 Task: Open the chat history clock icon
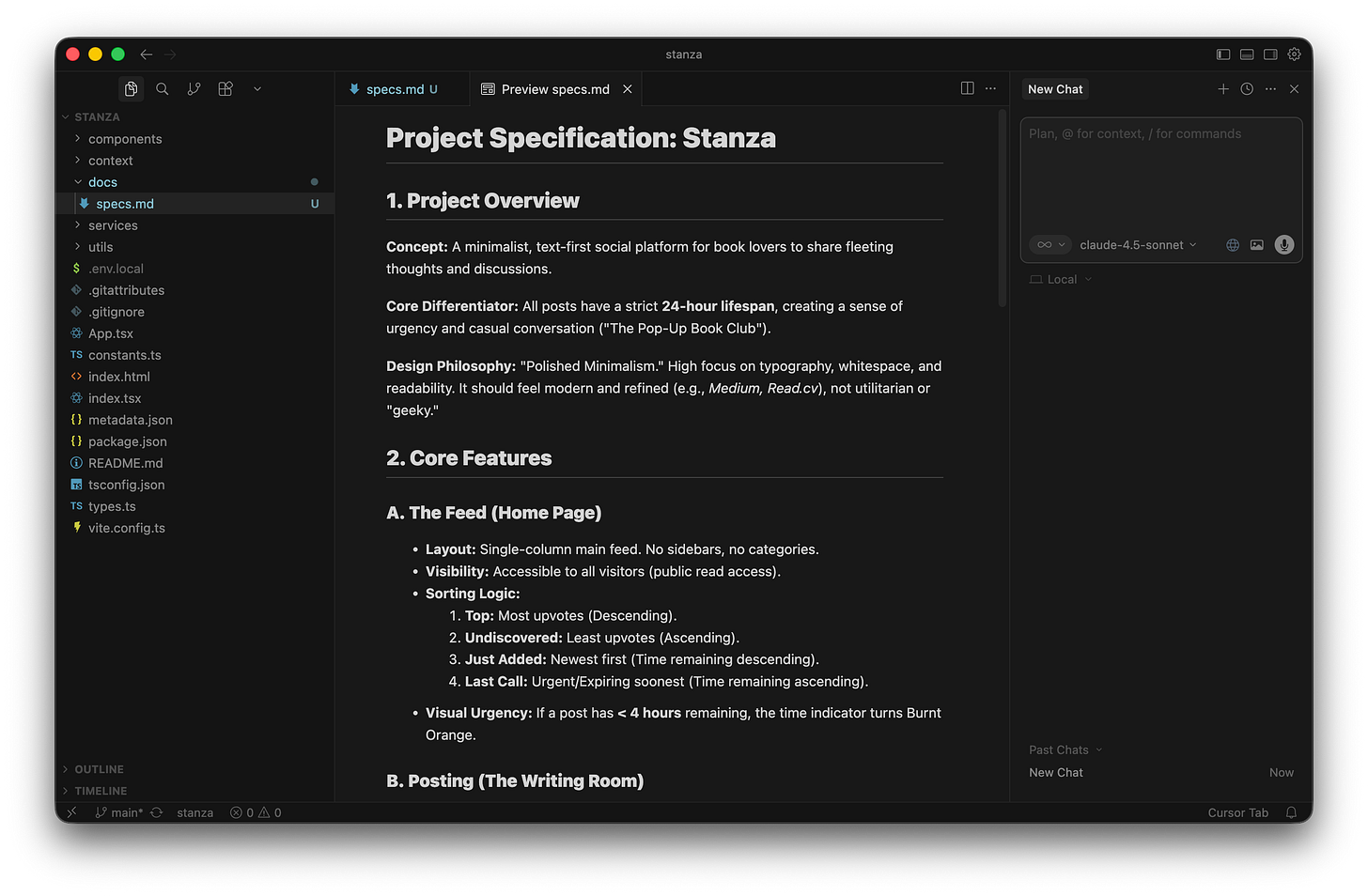1247,88
